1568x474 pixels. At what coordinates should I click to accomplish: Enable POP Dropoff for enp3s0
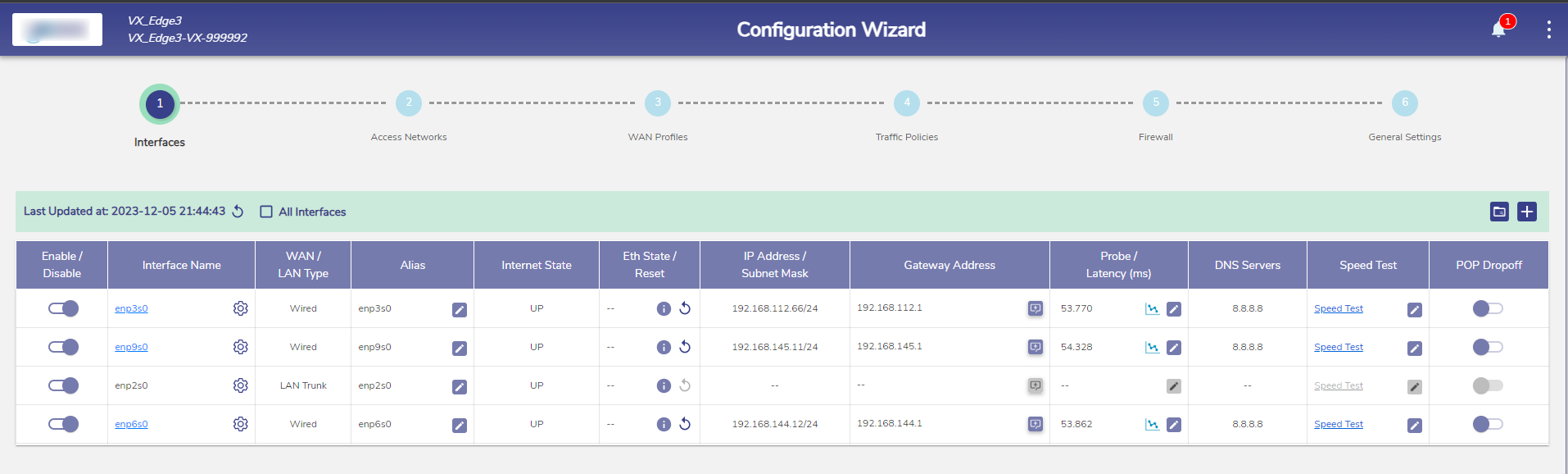click(x=1488, y=308)
